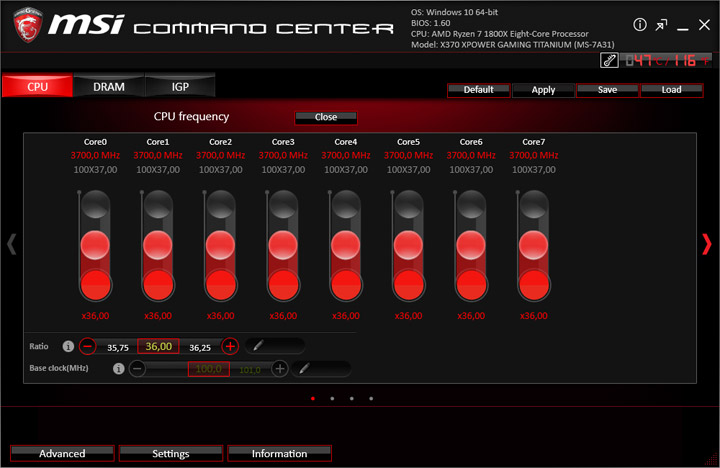Decrease Base clock with minus button
This screenshot has height=468, width=720.
pos(137,368)
